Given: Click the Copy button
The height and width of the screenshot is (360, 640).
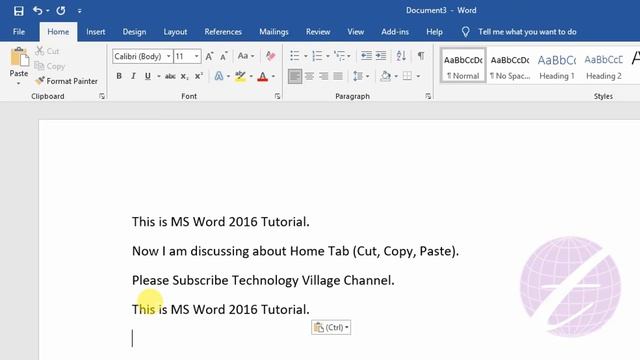Looking at the screenshot, I should click(x=50, y=66).
